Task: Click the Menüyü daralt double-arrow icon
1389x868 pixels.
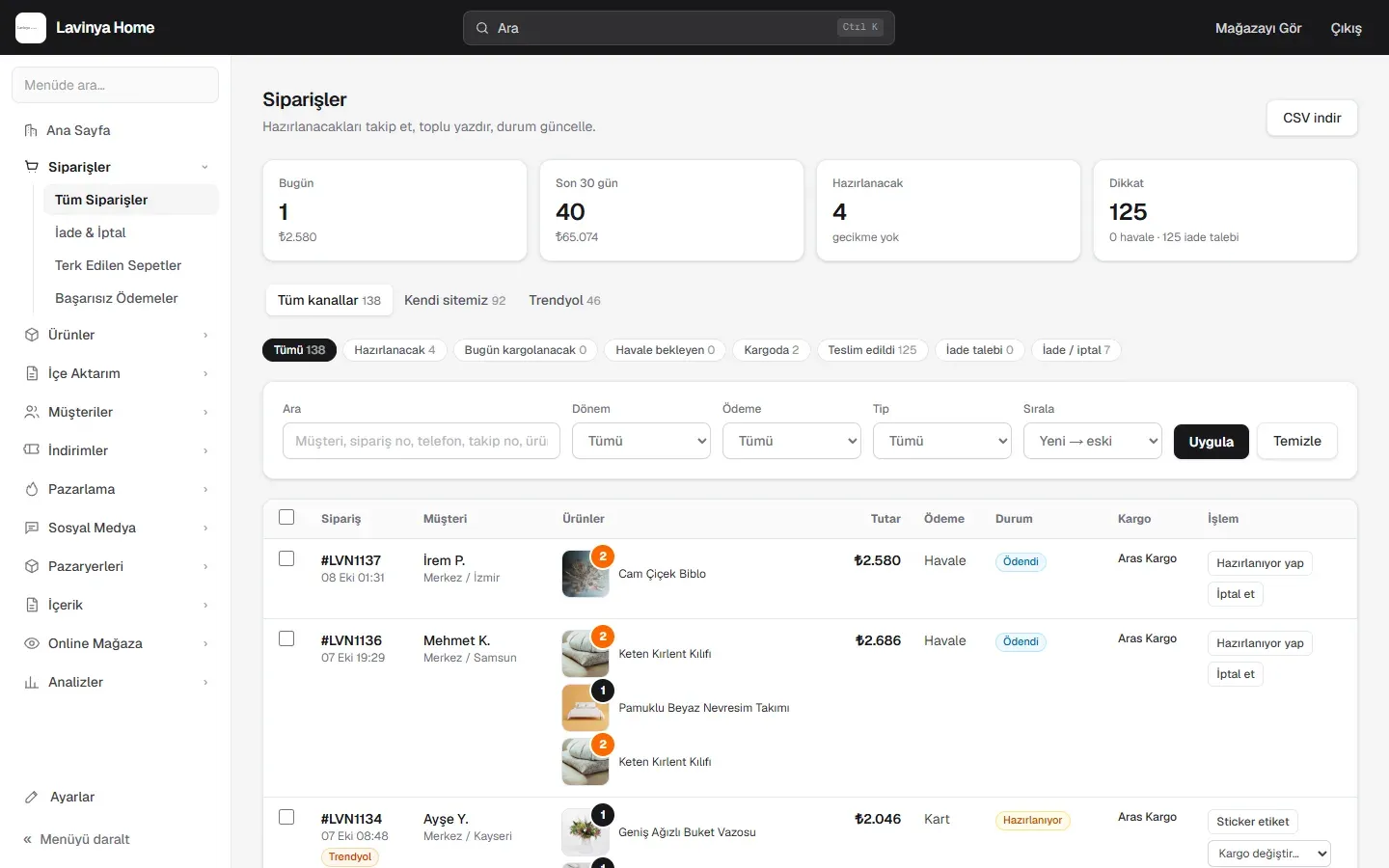Action: tap(28, 839)
